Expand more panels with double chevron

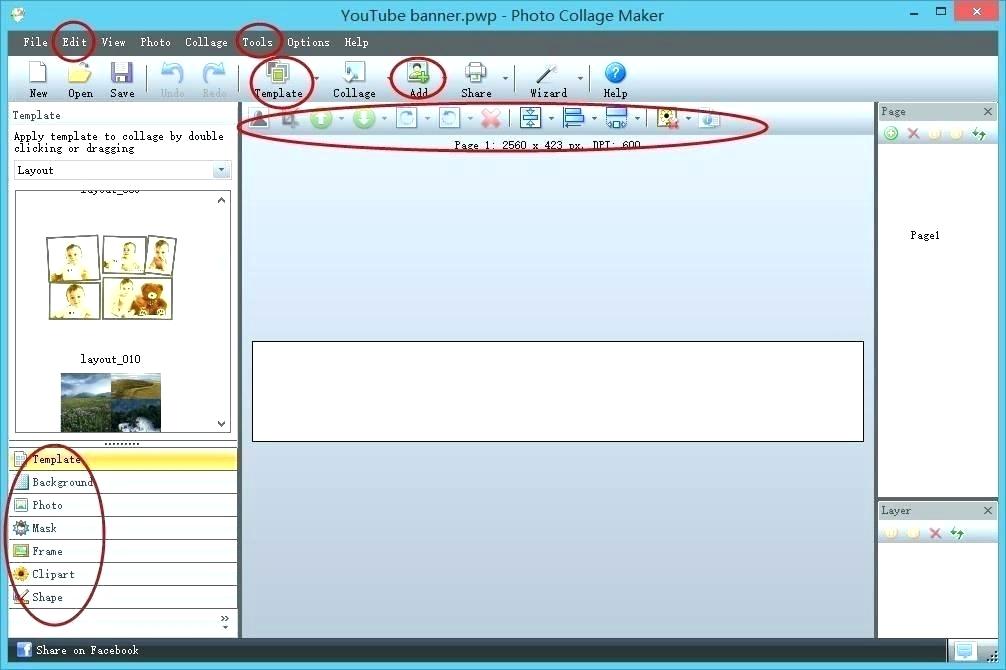pos(225,621)
